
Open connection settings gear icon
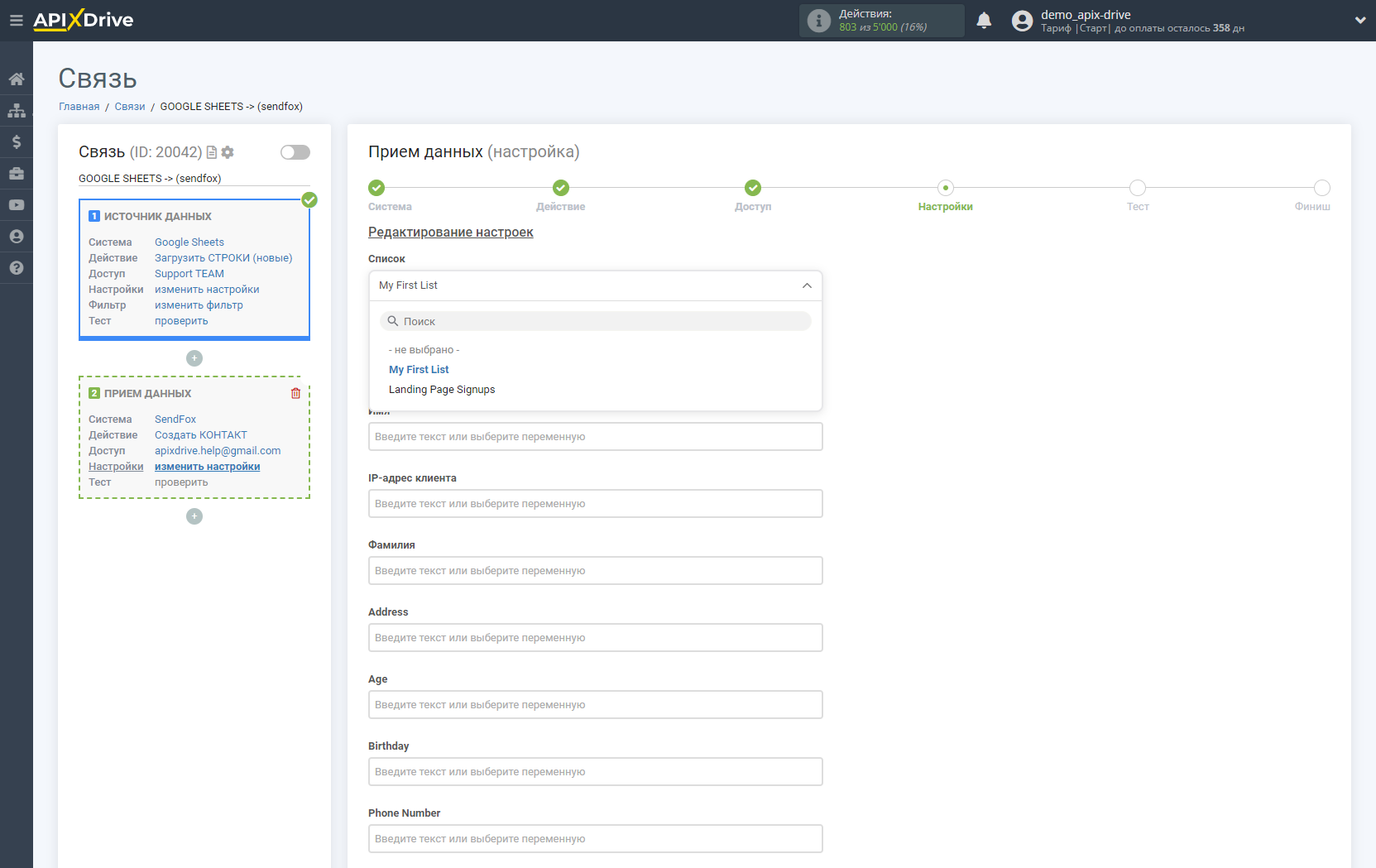tap(228, 152)
